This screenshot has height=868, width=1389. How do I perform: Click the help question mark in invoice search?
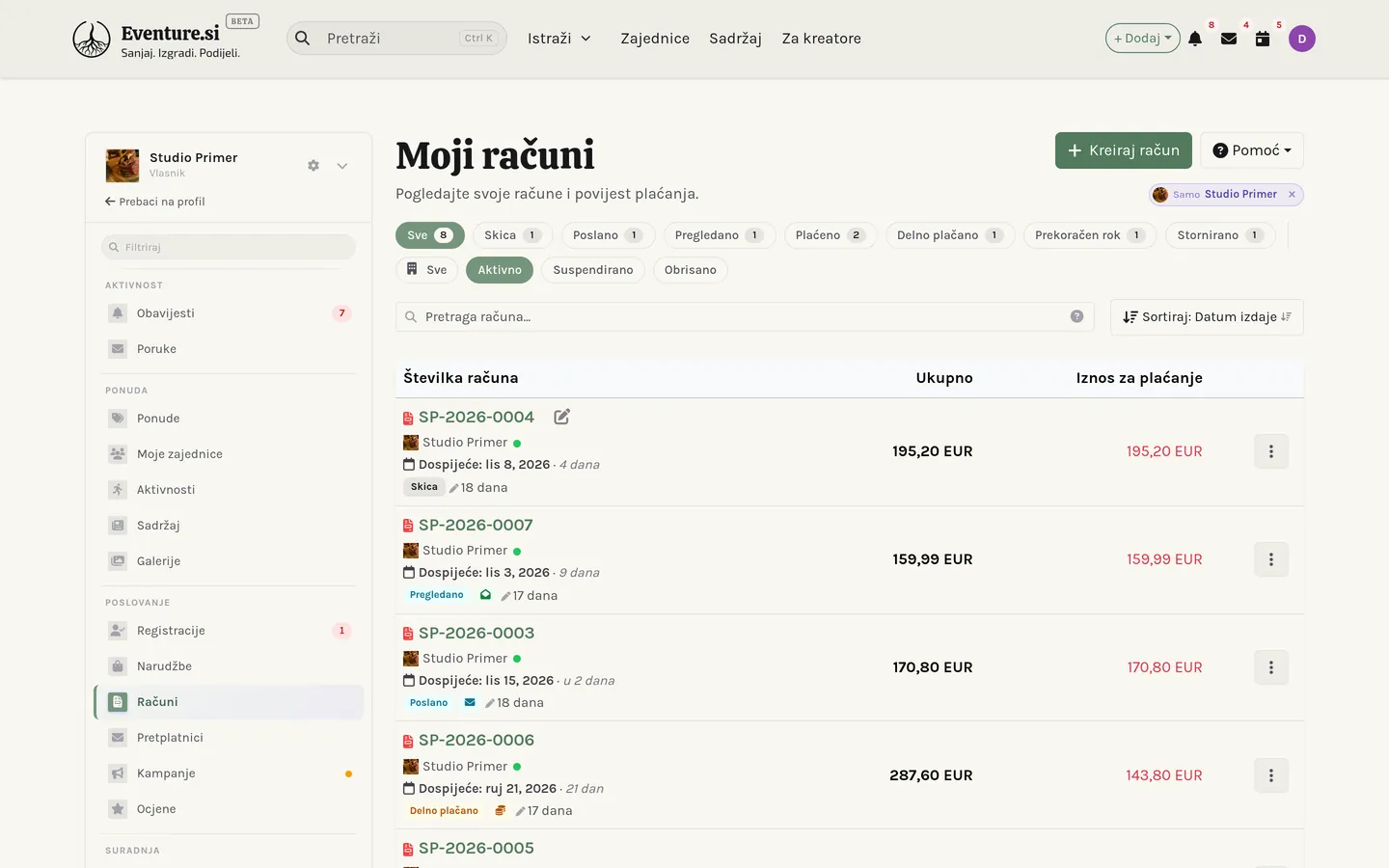(x=1077, y=316)
